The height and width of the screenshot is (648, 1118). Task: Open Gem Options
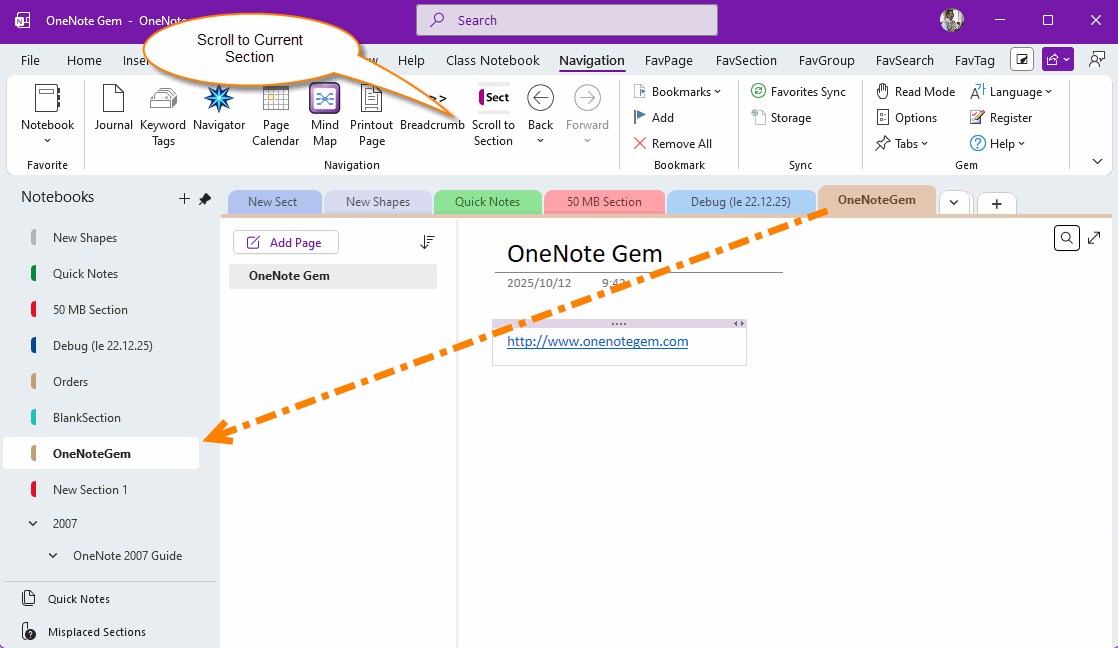click(x=906, y=118)
